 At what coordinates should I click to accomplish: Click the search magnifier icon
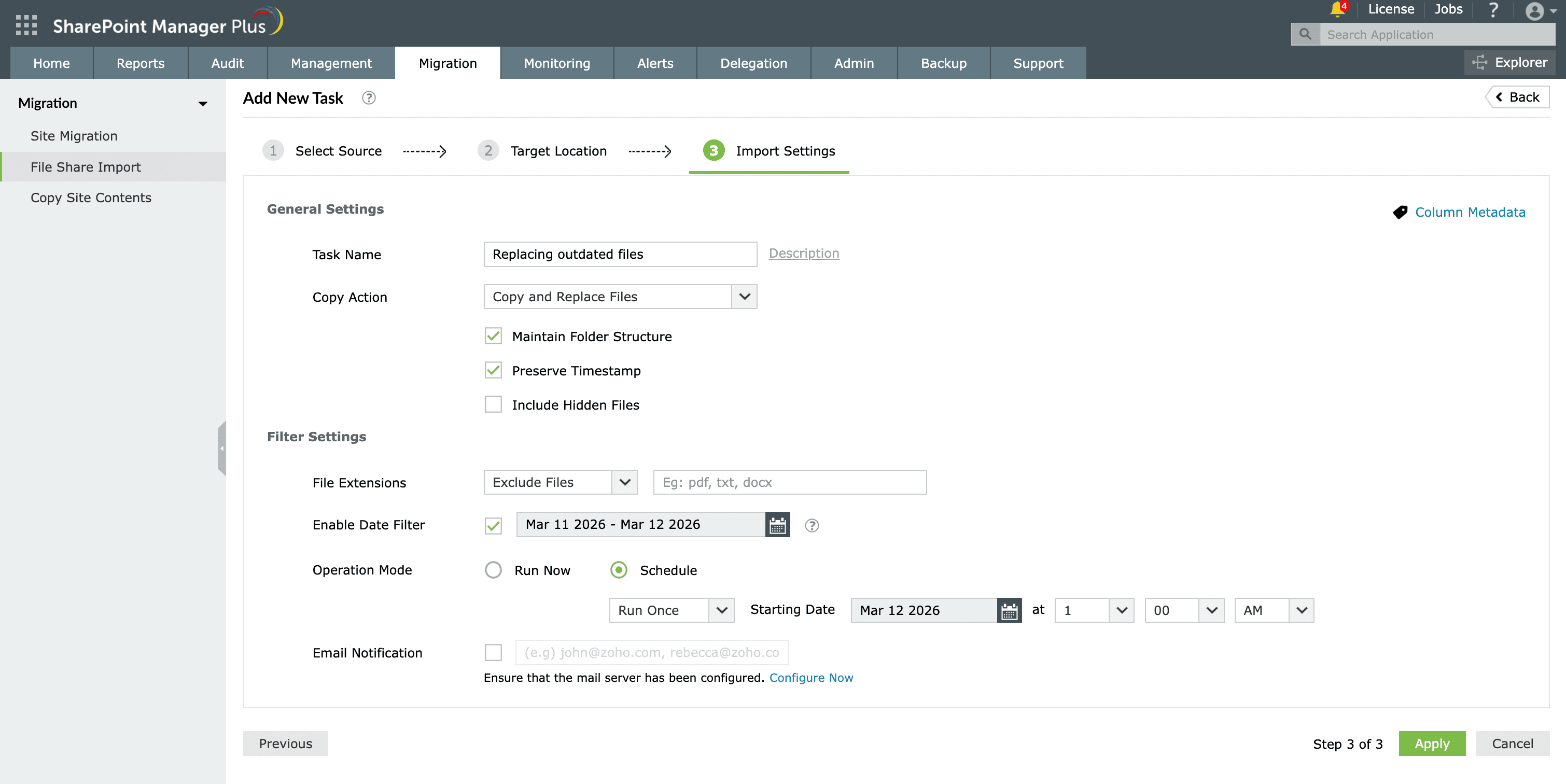click(1305, 35)
